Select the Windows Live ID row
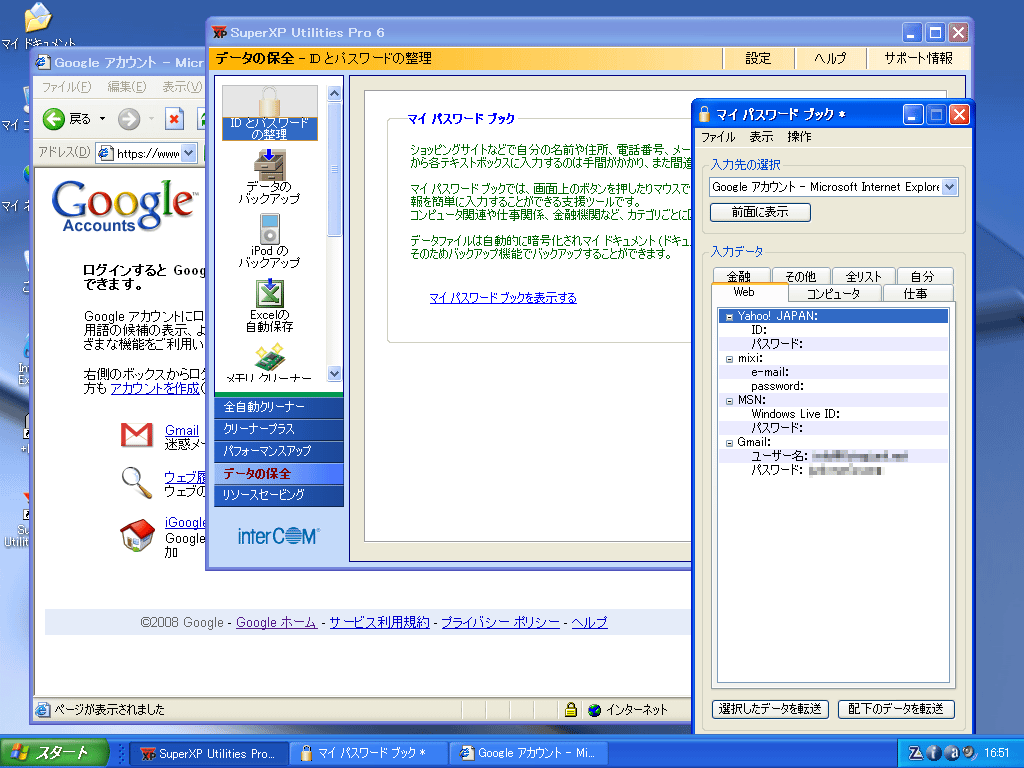Viewport: 1024px width, 768px height. coord(833,414)
